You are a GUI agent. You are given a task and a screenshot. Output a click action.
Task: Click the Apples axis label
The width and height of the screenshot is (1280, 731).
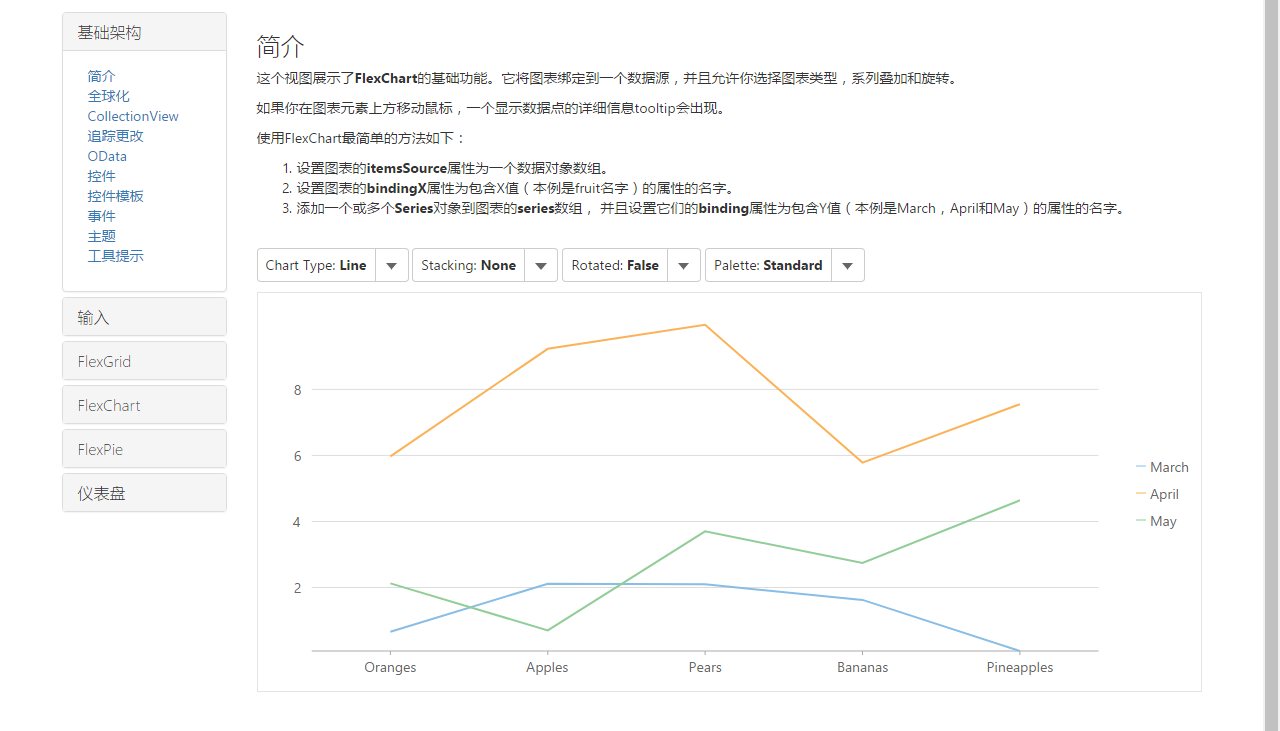tap(547, 667)
